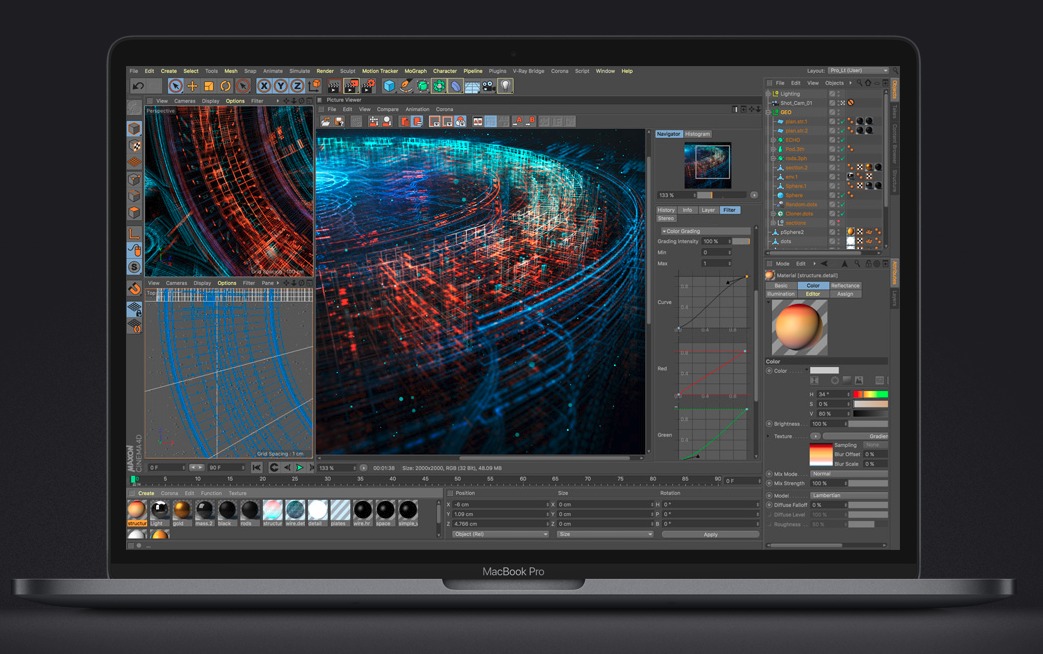1043x654 pixels.
Task: Click the blue deformer capsule icon
Action: 456,86
